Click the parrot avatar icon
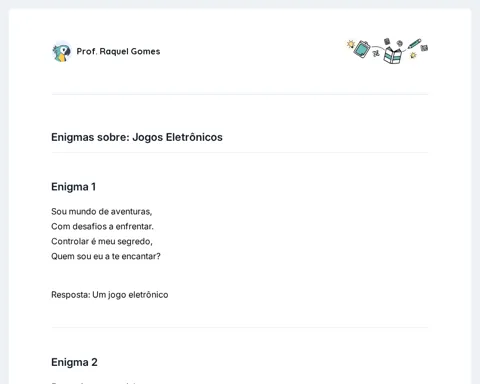The image size is (480, 384). pyautogui.click(x=62, y=52)
